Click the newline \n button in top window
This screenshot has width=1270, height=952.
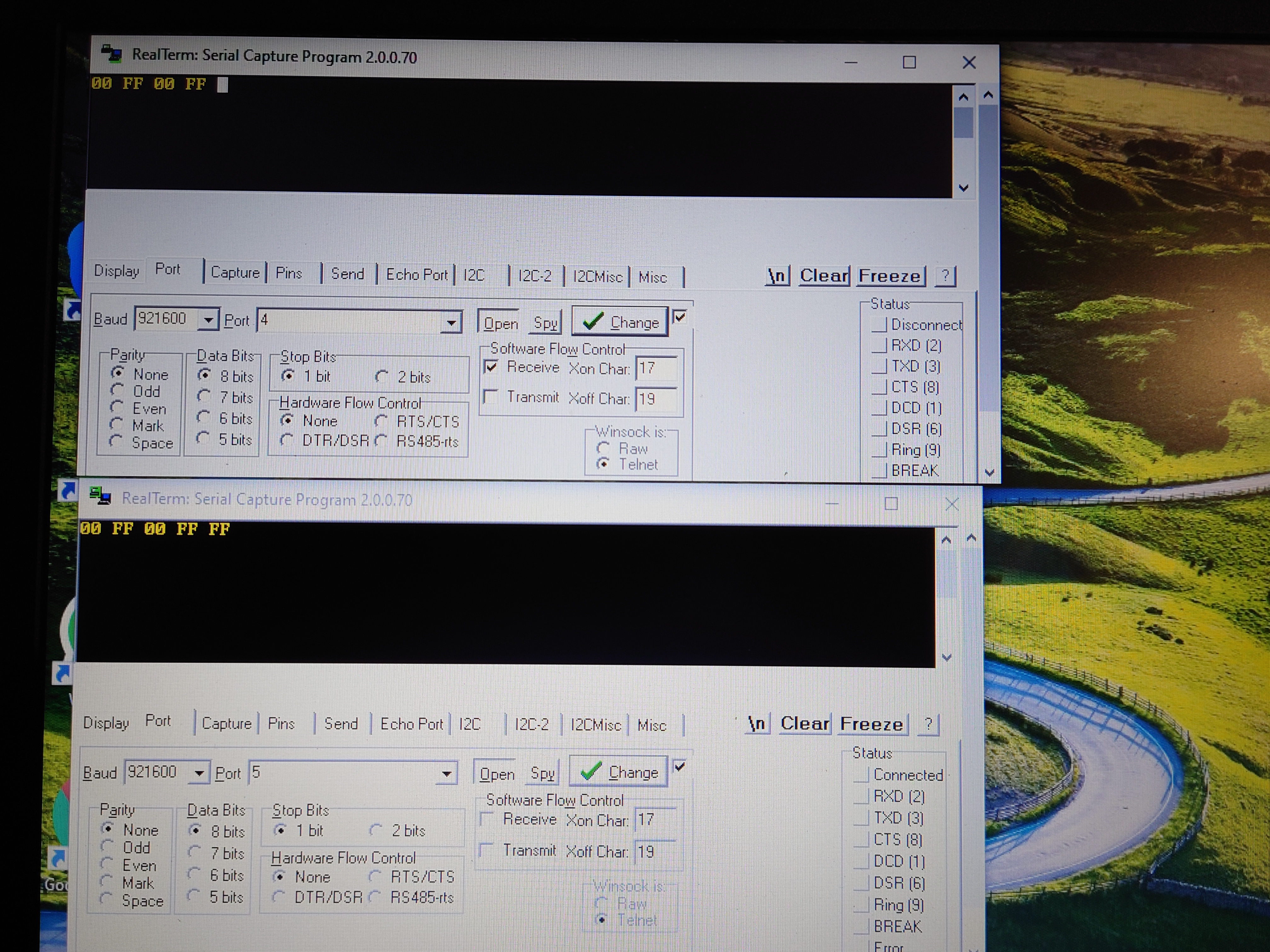point(777,276)
